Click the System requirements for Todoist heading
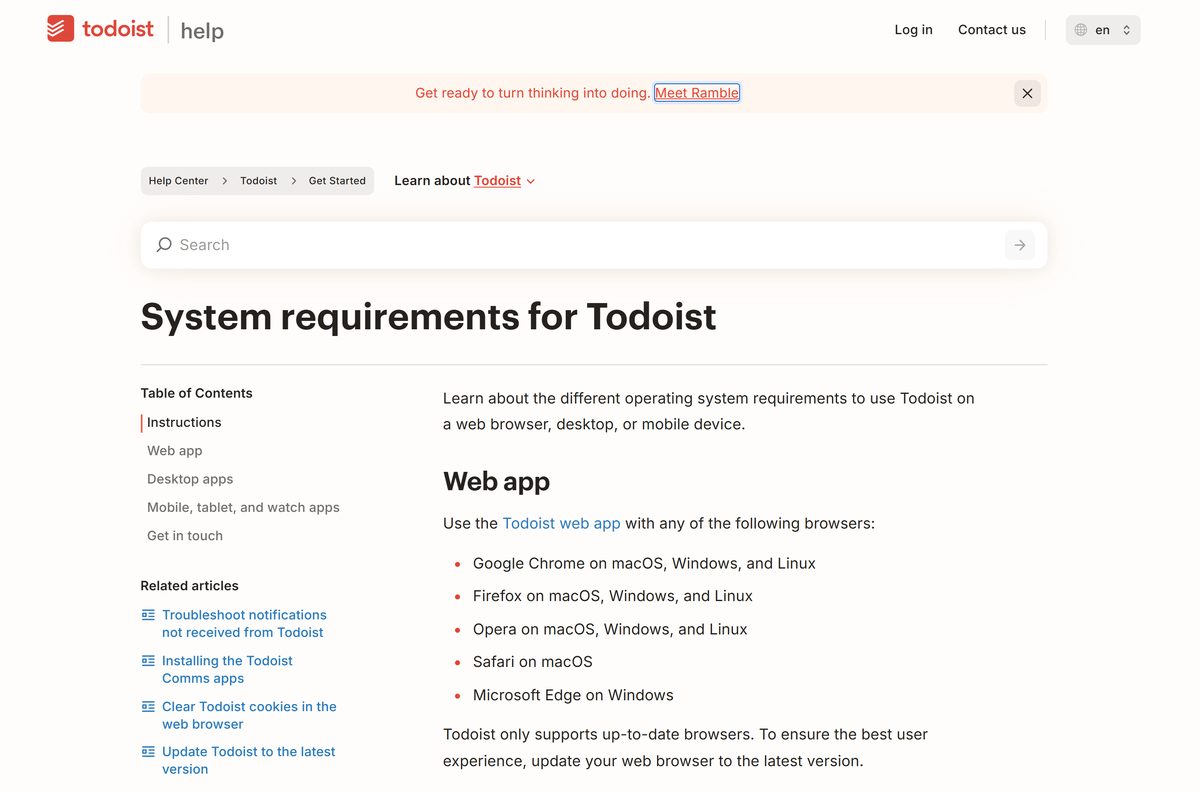The image size is (1200, 792). 428,317
